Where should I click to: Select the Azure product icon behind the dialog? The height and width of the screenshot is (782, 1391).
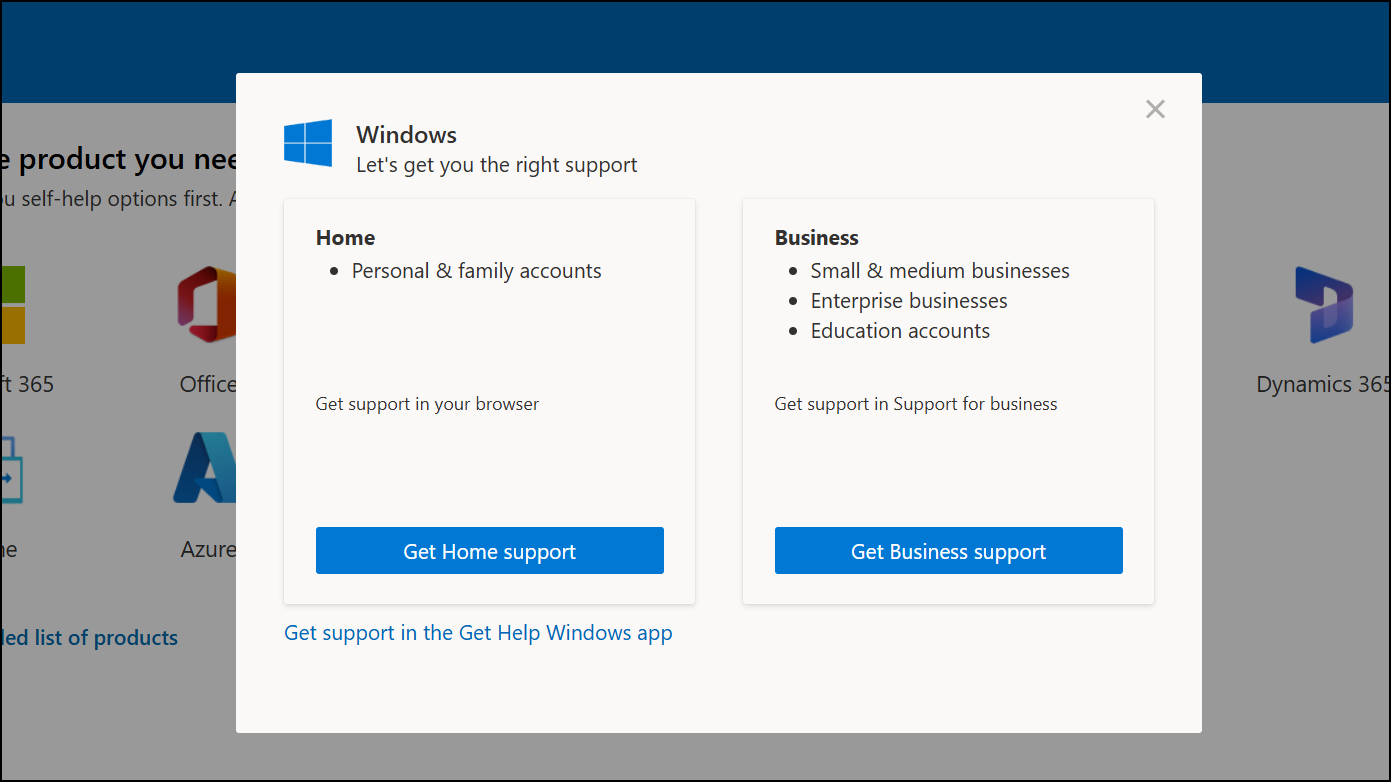point(205,467)
